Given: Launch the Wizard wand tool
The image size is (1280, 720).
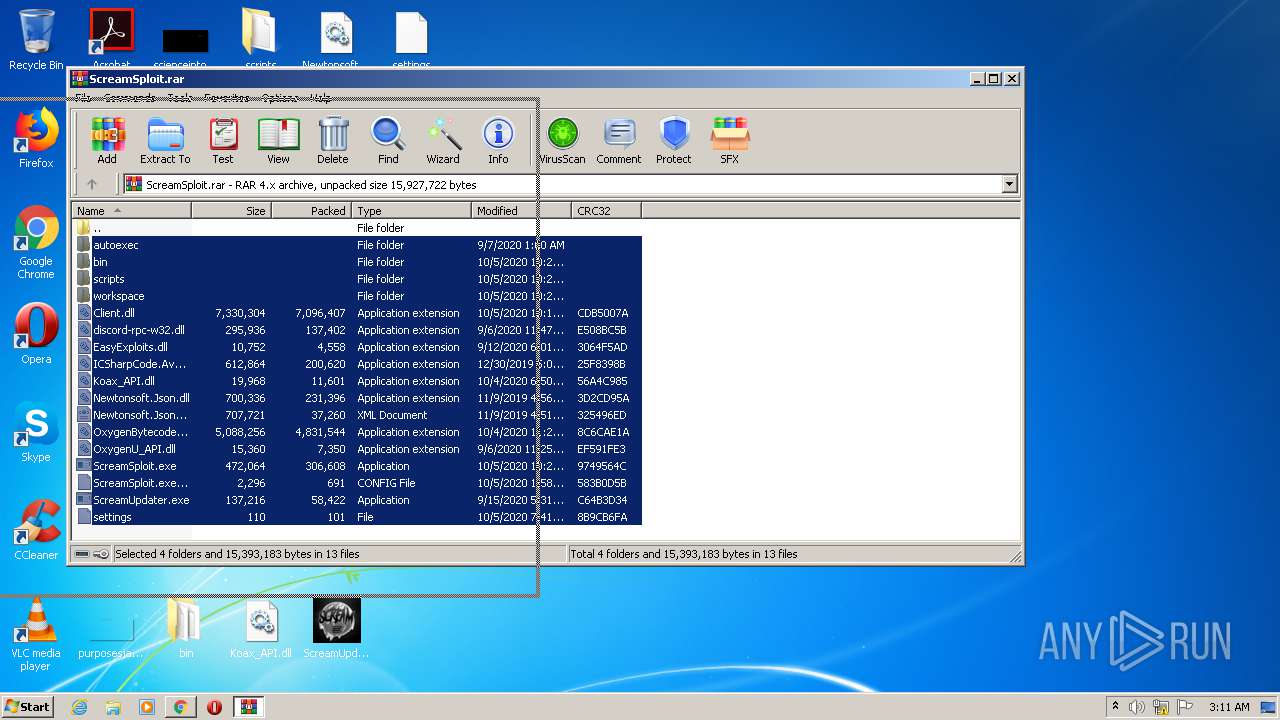Looking at the screenshot, I should point(443,140).
